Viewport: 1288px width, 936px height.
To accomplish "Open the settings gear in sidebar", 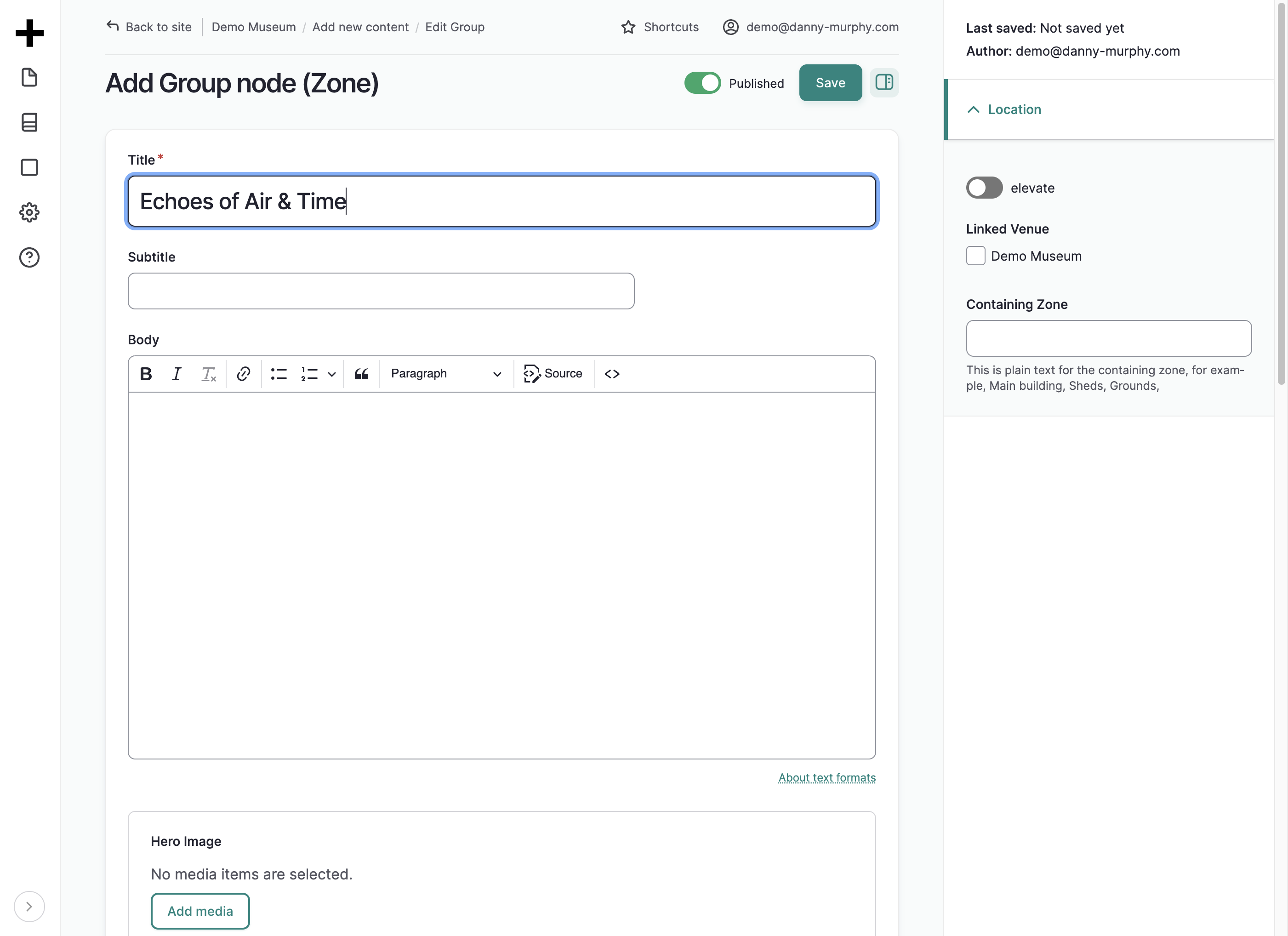I will click(x=29, y=212).
